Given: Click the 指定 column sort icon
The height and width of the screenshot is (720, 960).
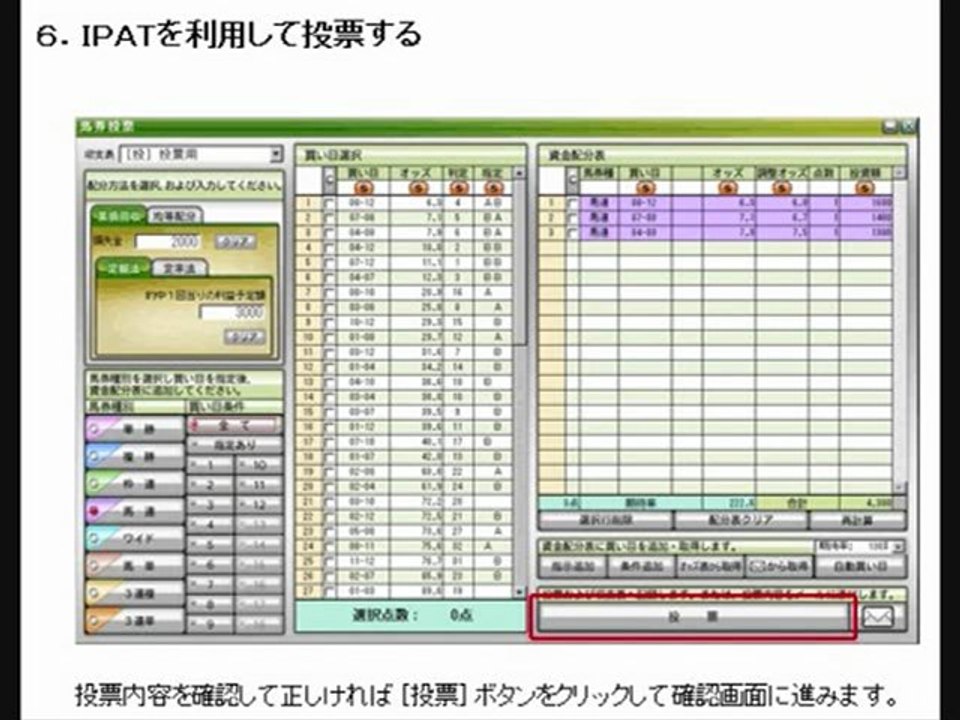Looking at the screenshot, I should click(x=493, y=188).
